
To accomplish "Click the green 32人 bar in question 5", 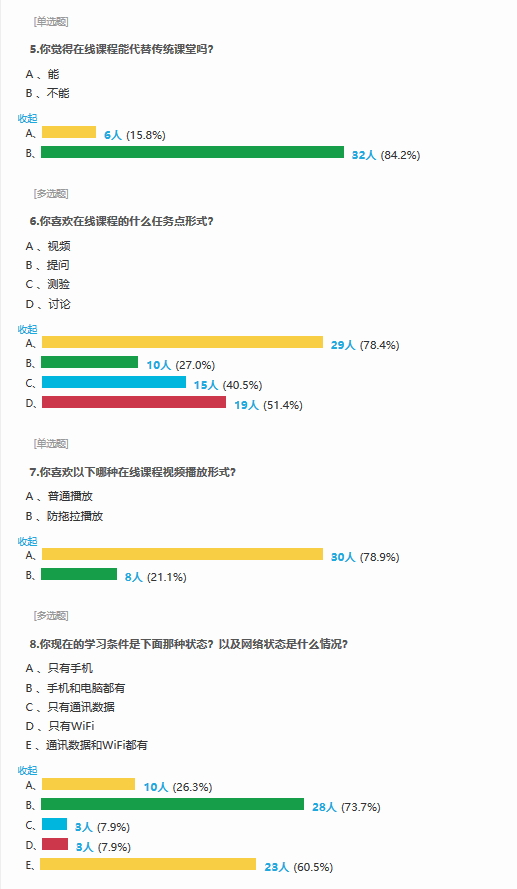I will [193, 152].
